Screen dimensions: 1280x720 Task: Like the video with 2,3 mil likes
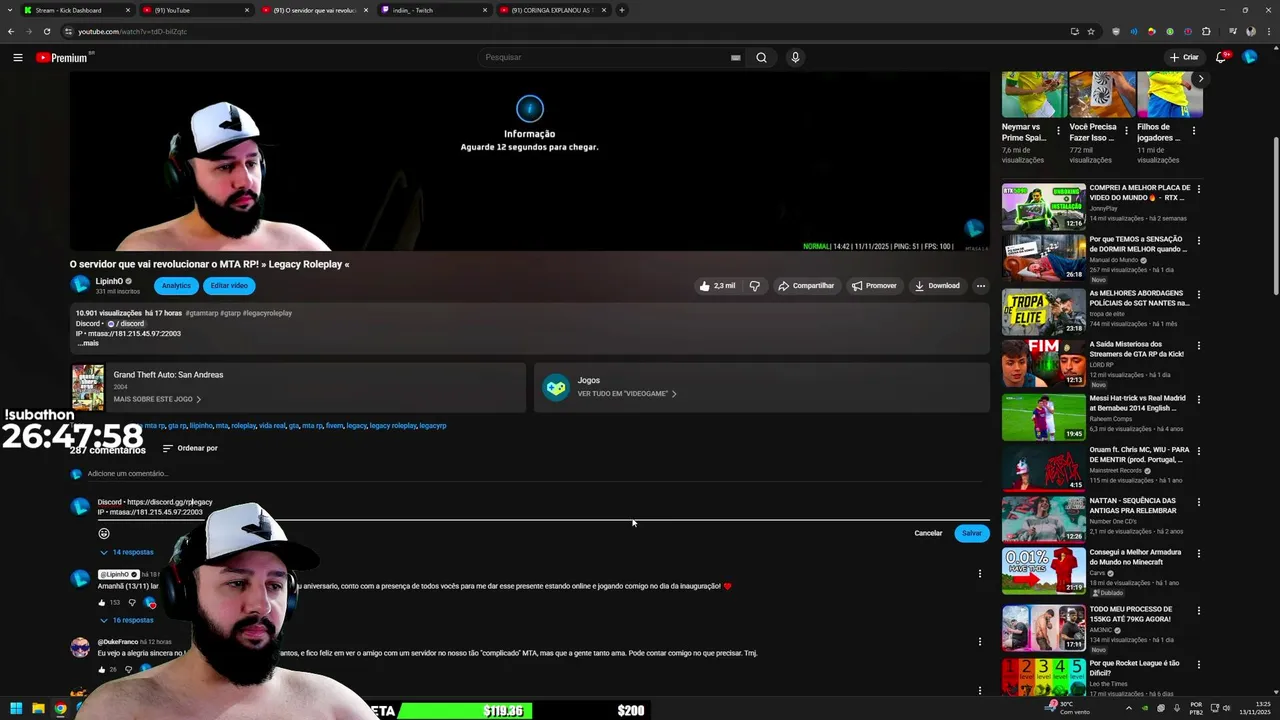717,285
